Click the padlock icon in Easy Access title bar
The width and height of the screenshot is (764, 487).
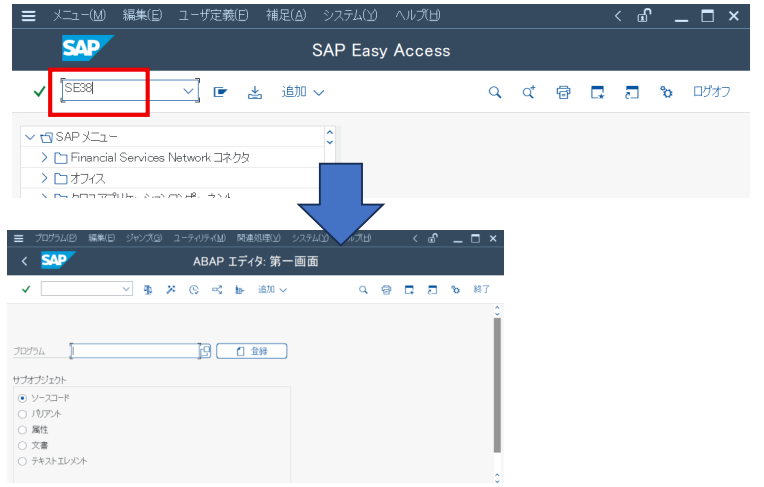[x=644, y=16]
